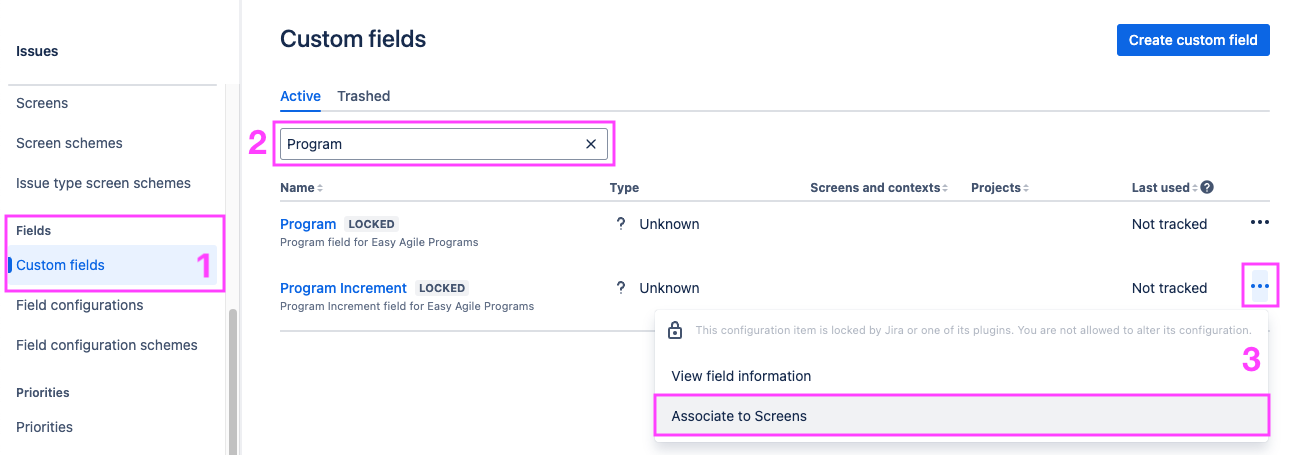The width and height of the screenshot is (1309, 455).
Task: Click into the Program search input
Action: tap(430, 144)
